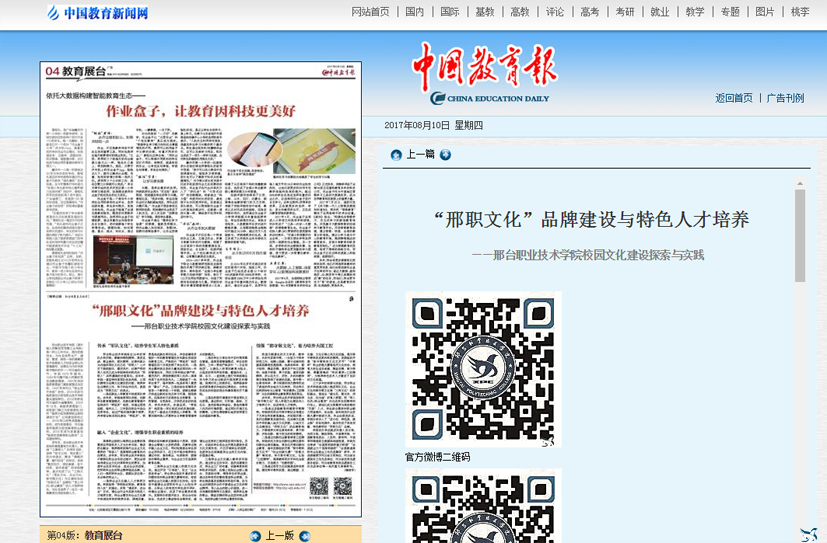Click the next page arrow below newspaper
Viewport: 827px width, 543px height.
point(305,536)
